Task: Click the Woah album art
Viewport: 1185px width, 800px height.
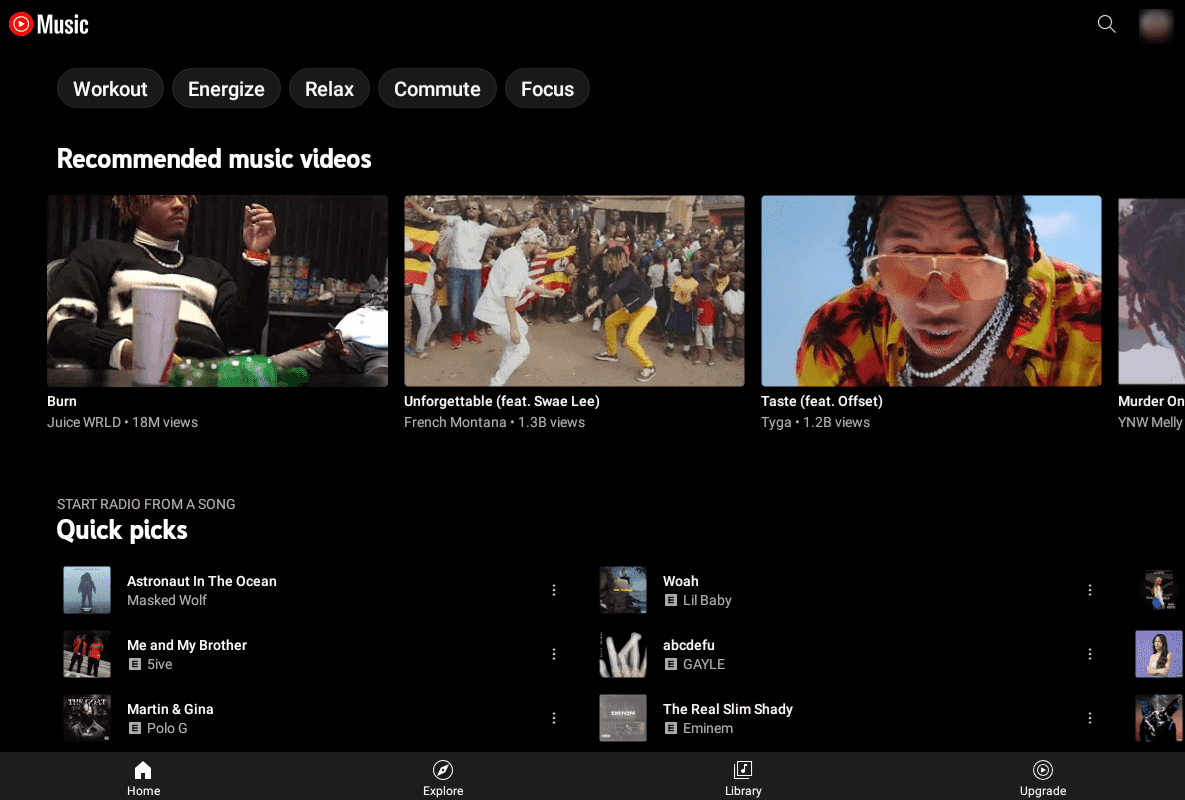Action: point(623,590)
